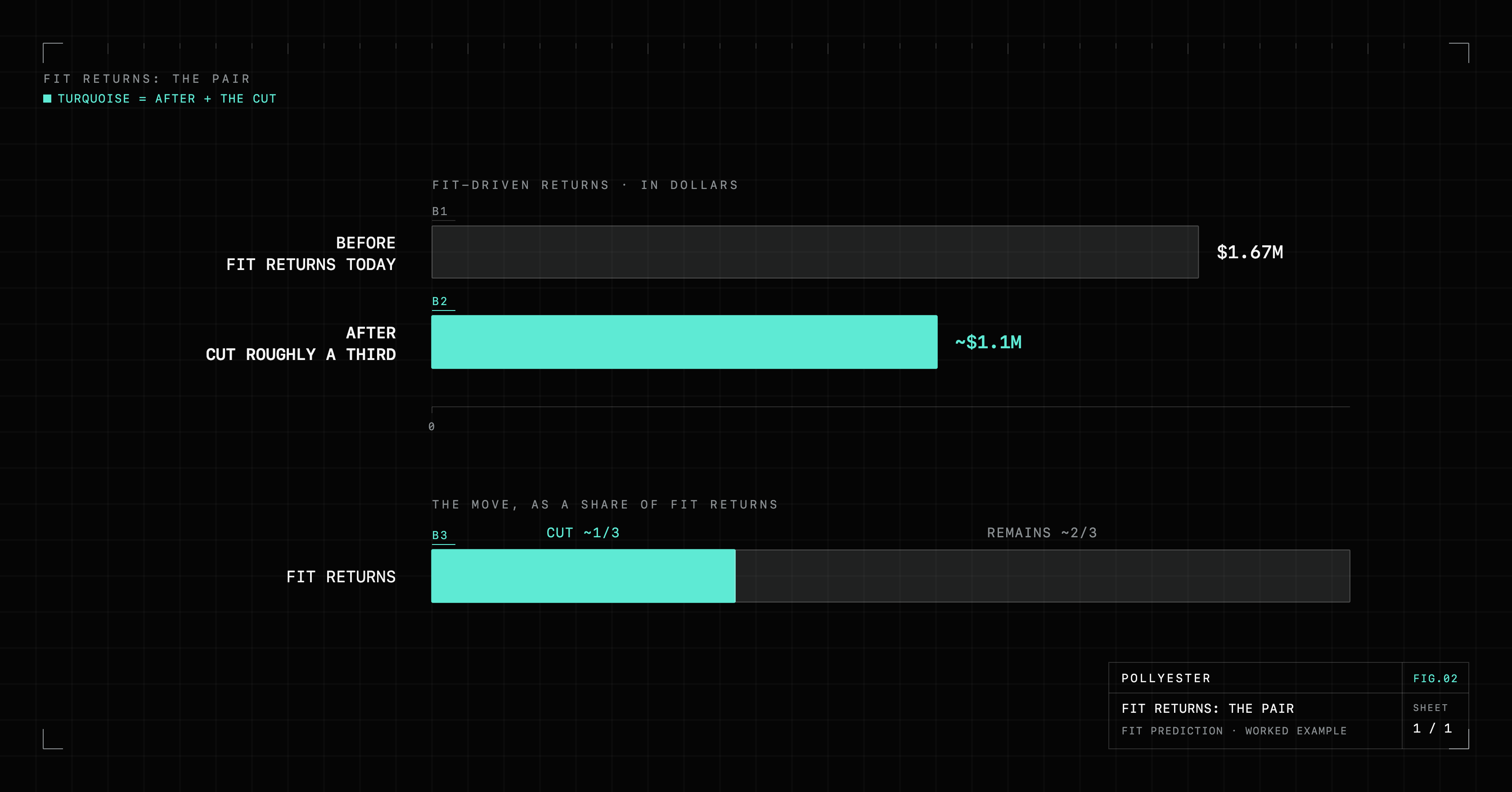Click the gray remaining segment of B3 bar
The image size is (1512, 792).
(1043, 576)
